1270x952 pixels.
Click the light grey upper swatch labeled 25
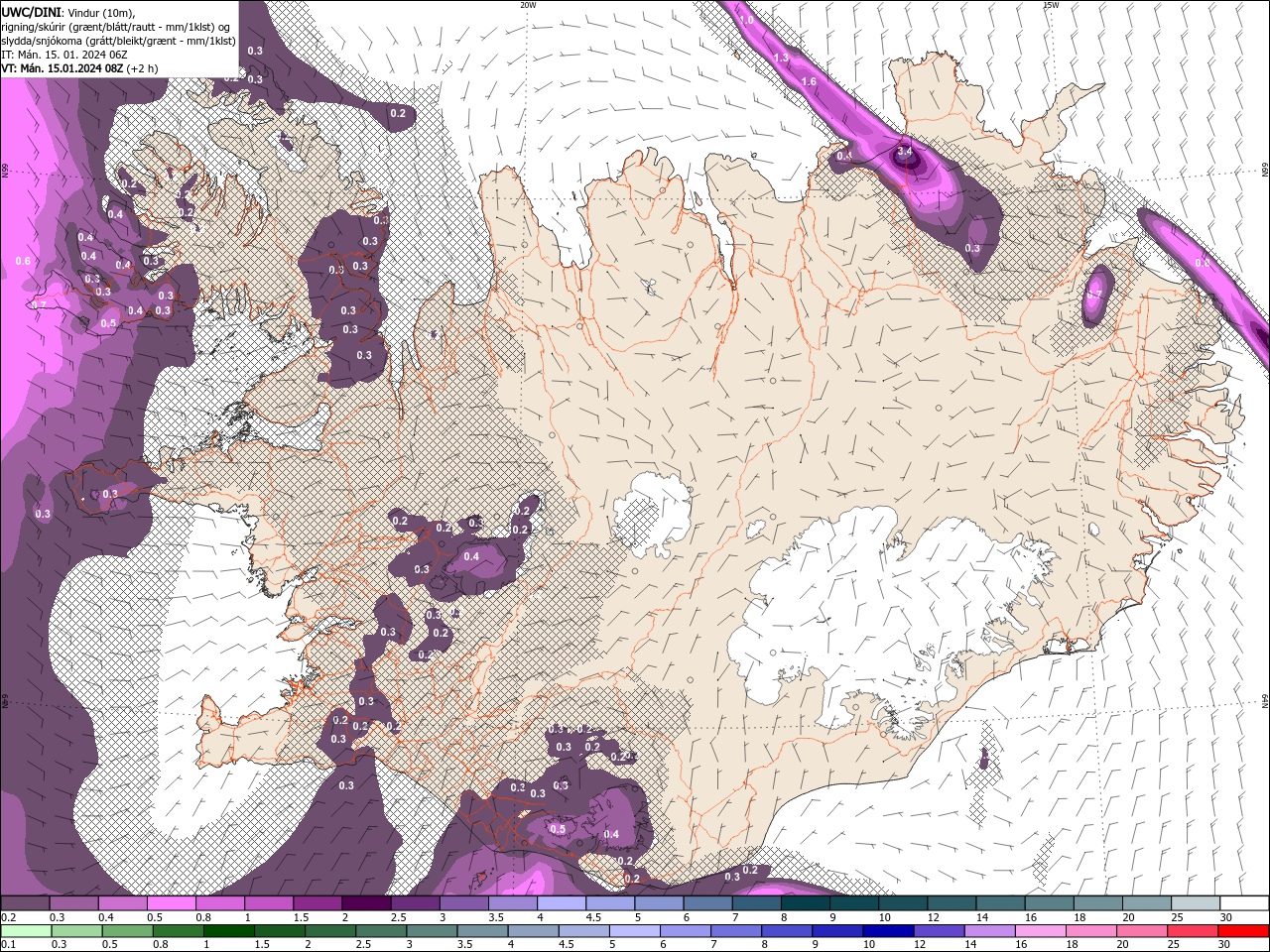point(1197,903)
